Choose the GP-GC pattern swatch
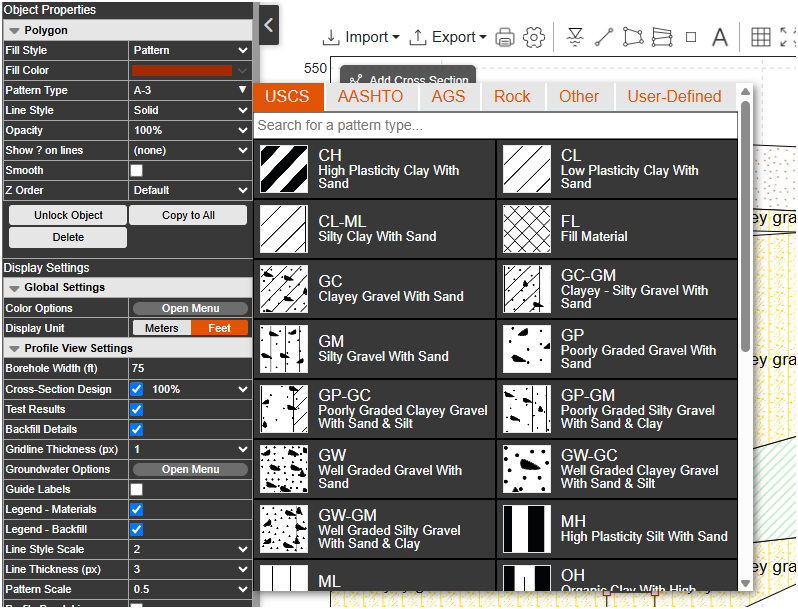798x609 pixels. (284, 409)
